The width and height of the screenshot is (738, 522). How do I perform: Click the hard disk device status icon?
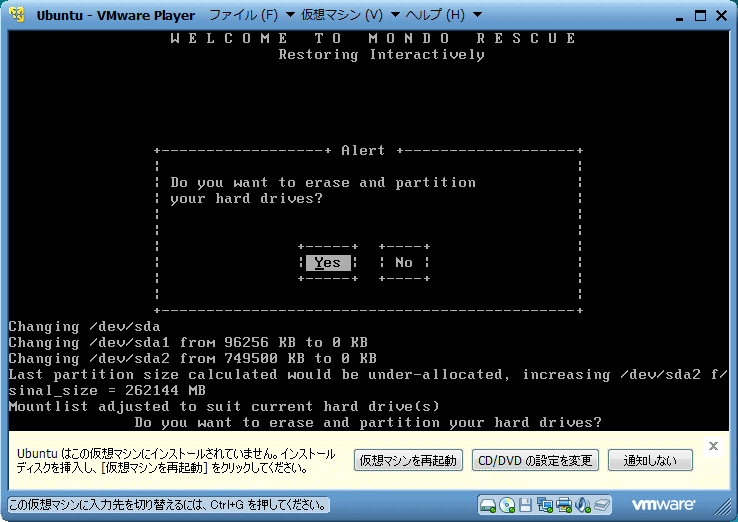[x=489, y=504]
